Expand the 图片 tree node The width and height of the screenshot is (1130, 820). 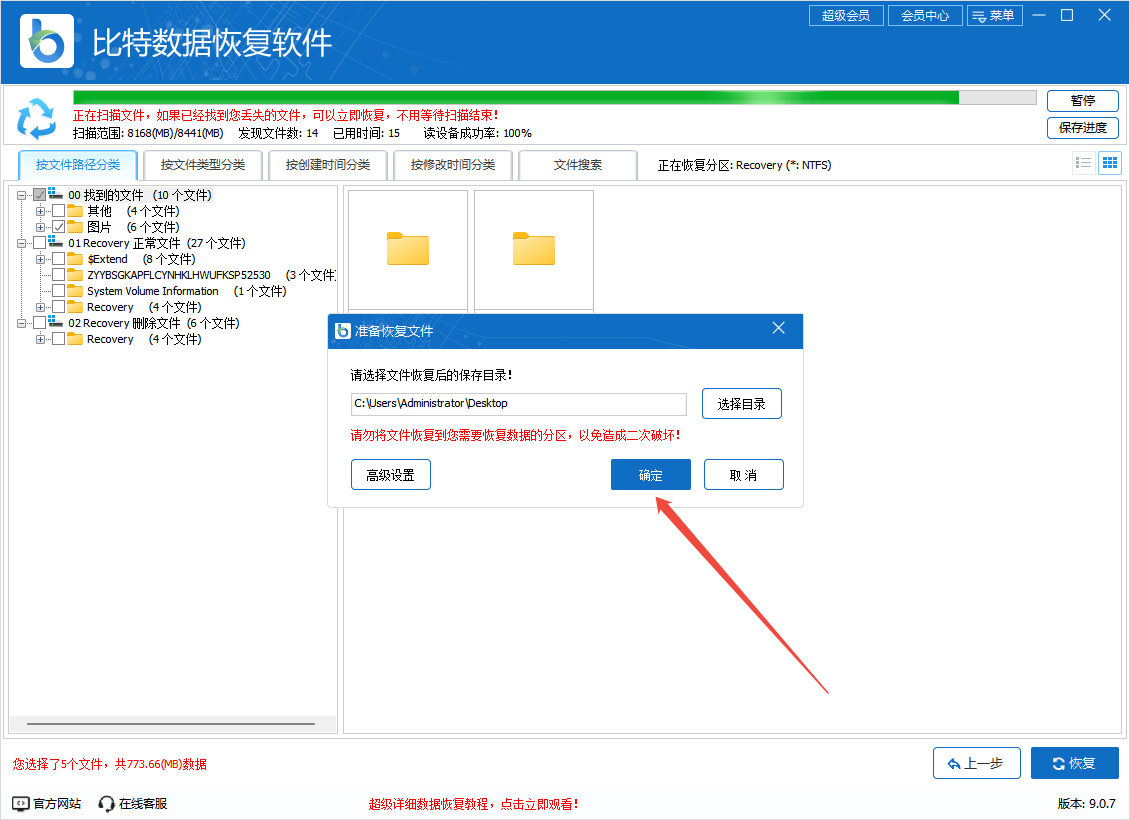pos(40,227)
